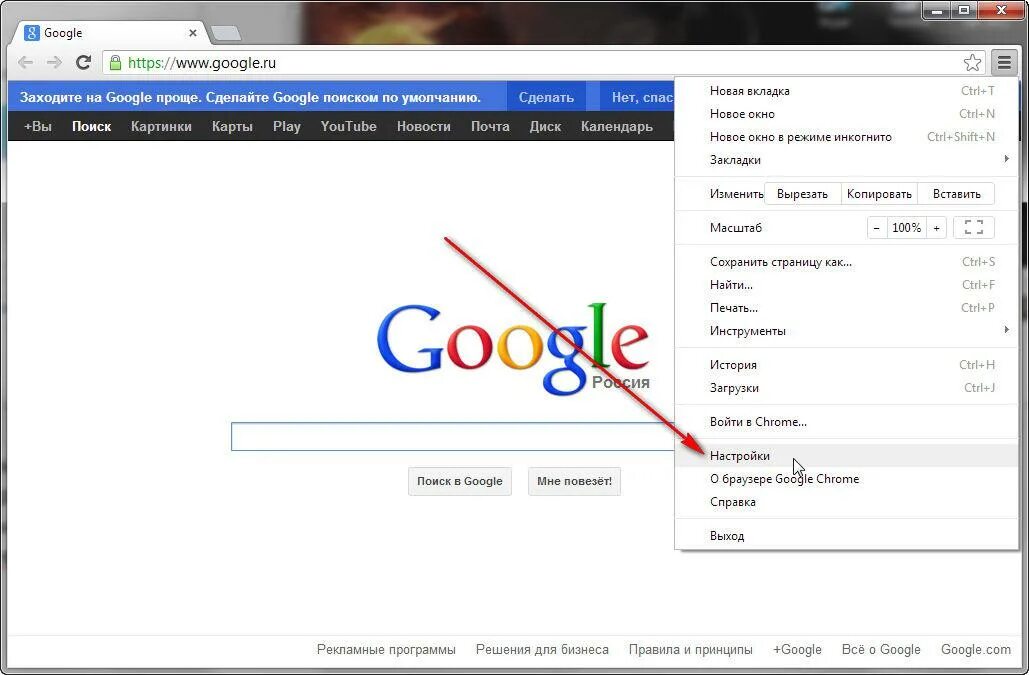Viewport: 1029px width, 675px height.
Task: Select Сохранить страницу как...
Action: point(847,262)
